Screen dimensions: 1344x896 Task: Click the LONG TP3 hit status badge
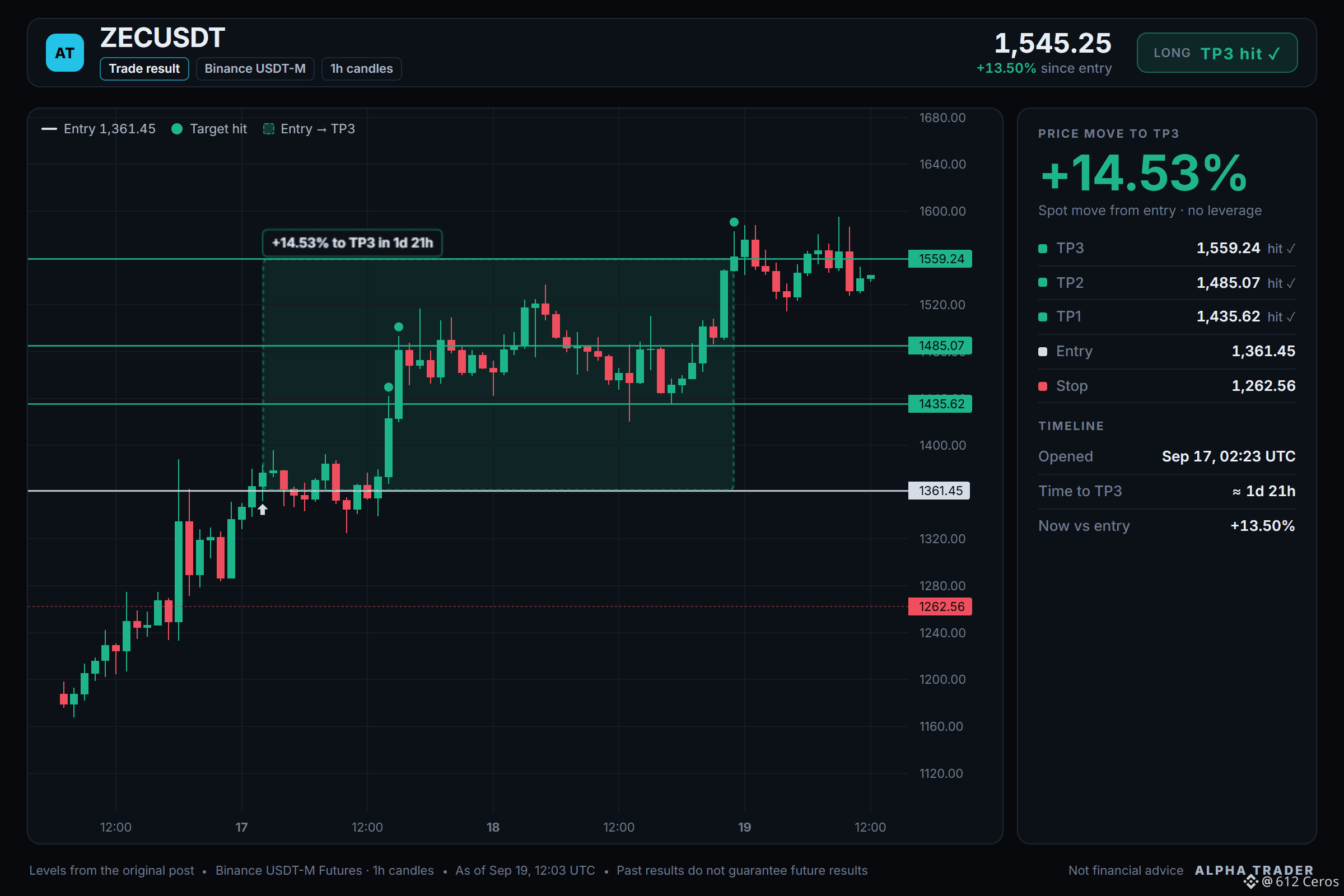(1217, 53)
